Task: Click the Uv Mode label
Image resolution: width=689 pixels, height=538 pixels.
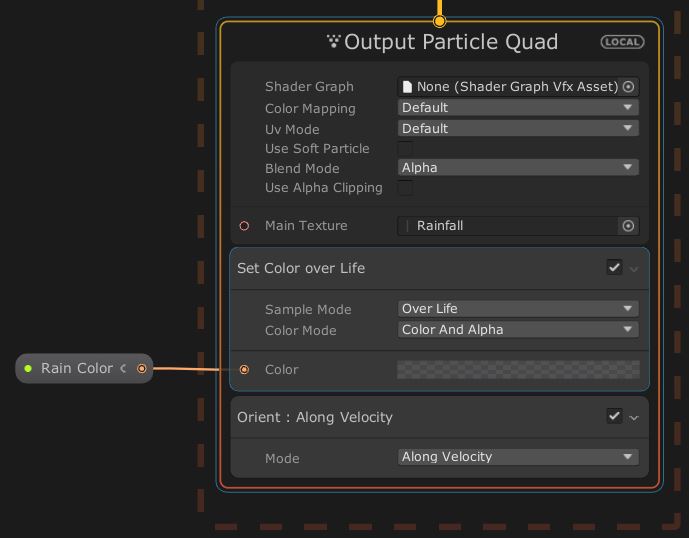Action: [x=292, y=129]
